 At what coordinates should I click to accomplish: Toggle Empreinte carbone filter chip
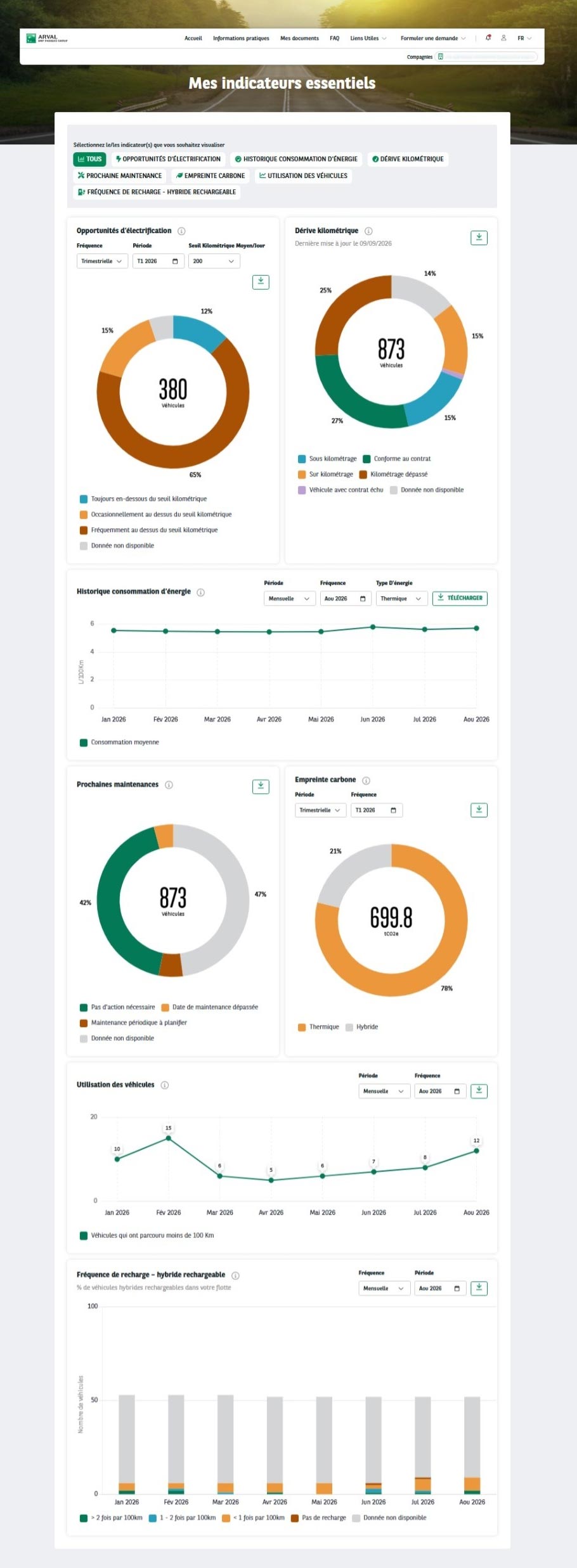[211, 175]
